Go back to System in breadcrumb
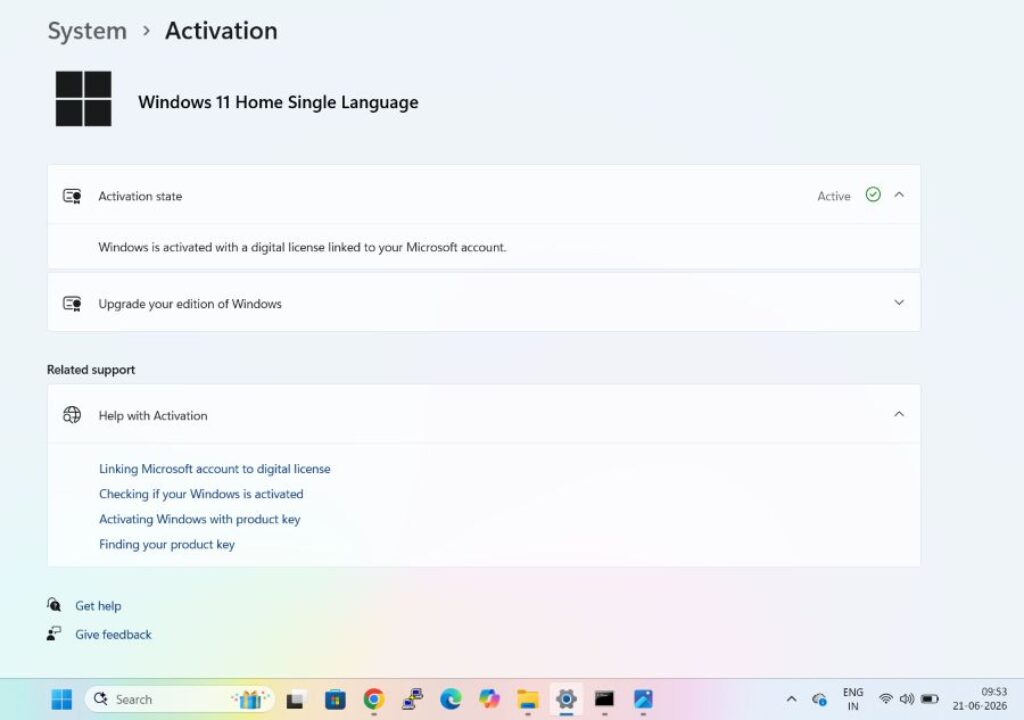Image resolution: width=1024 pixels, height=720 pixels. click(87, 31)
